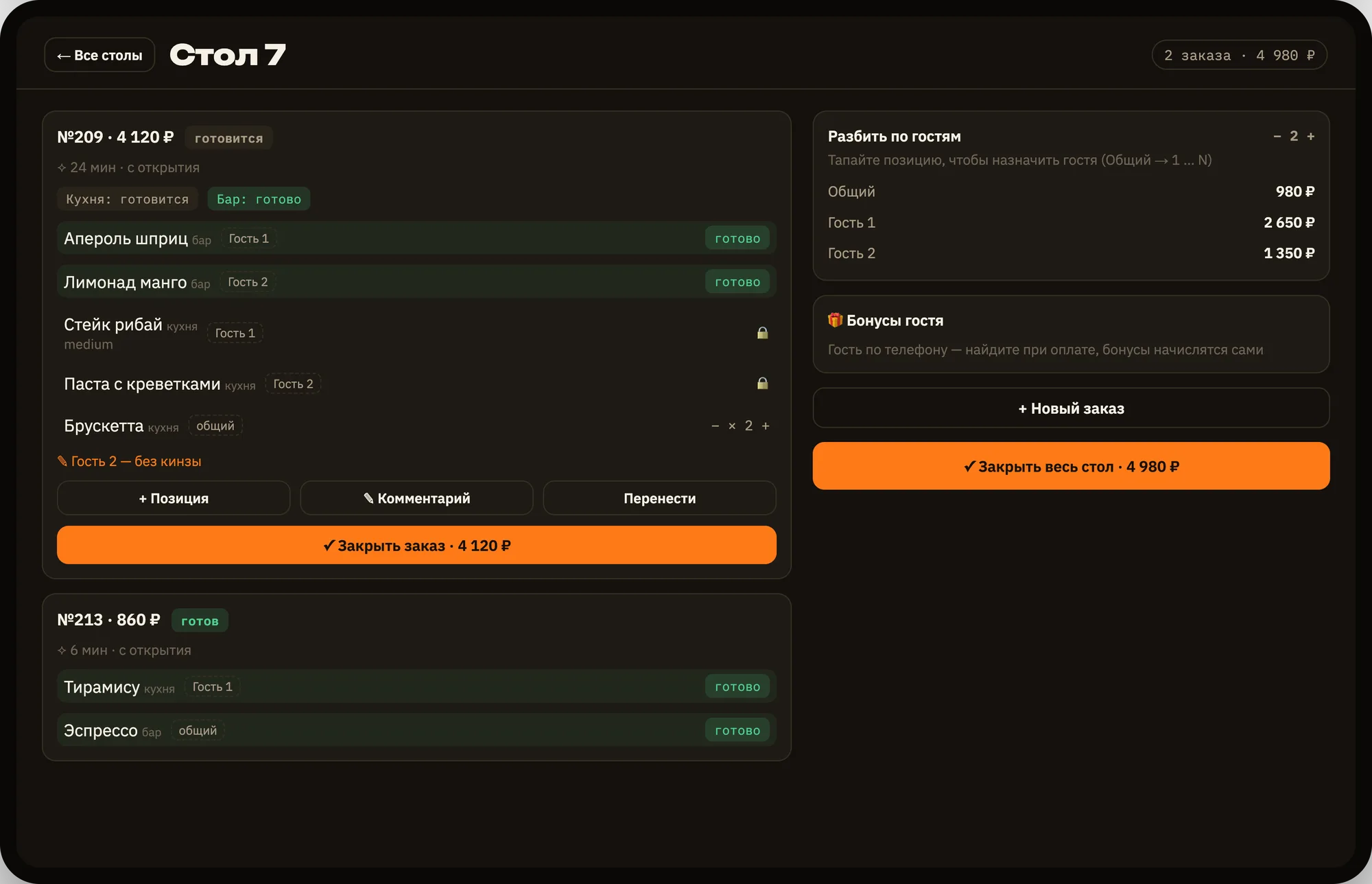
Task: Click готово status on Апероль шприц
Action: [x=737, y=239]
